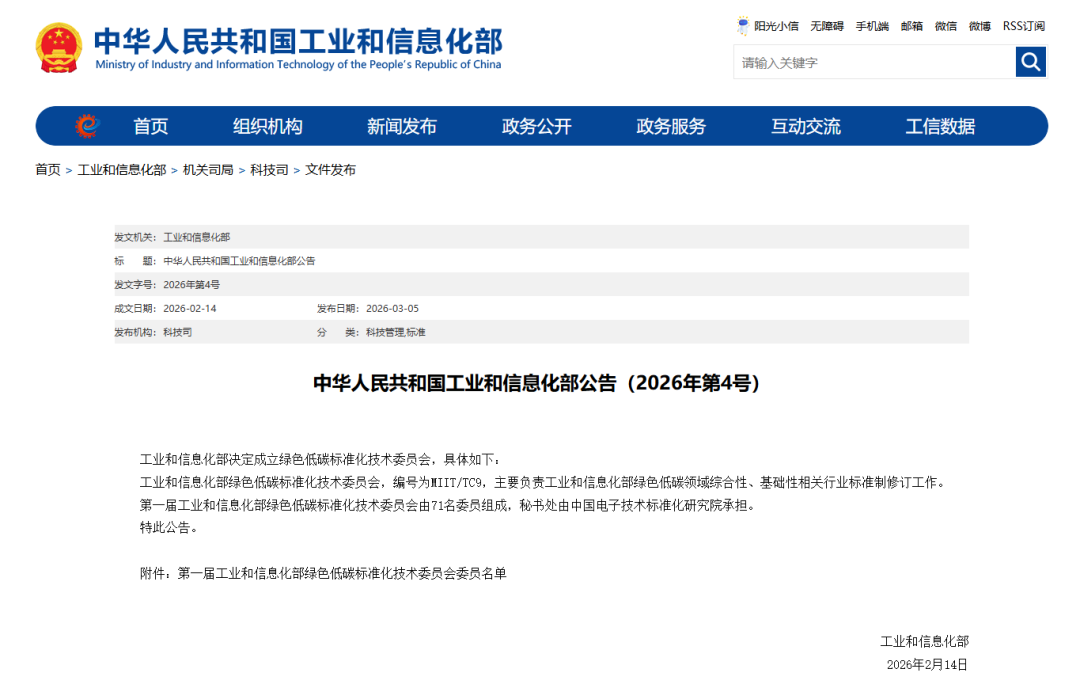
Task: Open the 邮箱 link in top bar
Action: point(912,26)
